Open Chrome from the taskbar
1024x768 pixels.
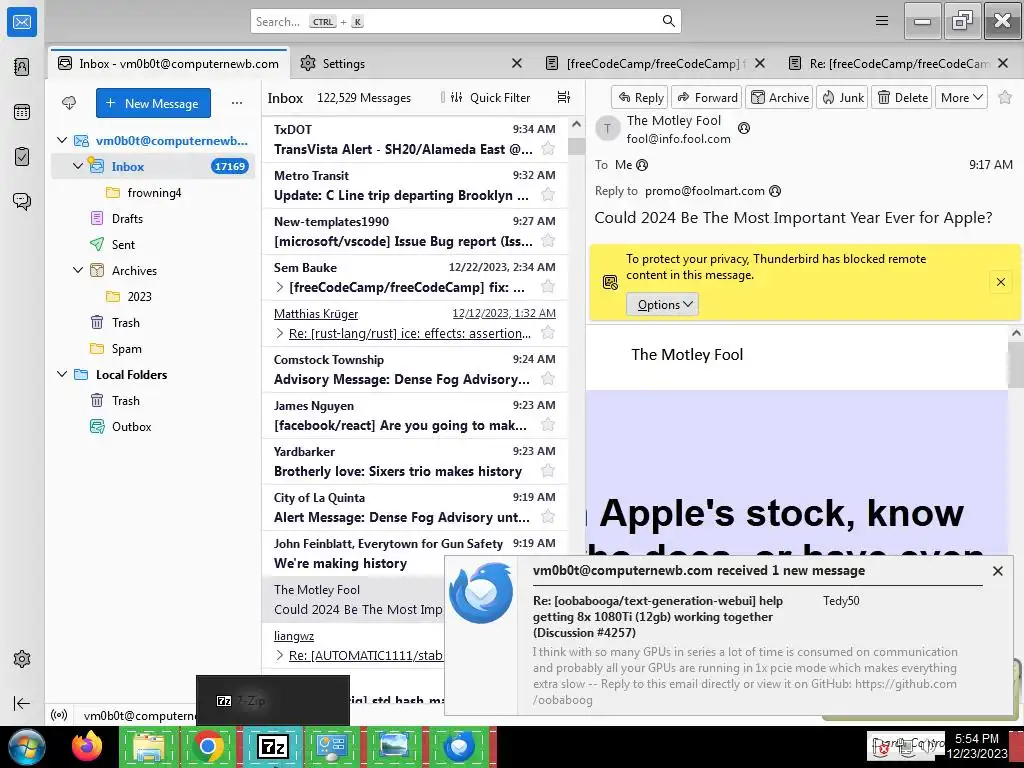[x=208, y=746]
